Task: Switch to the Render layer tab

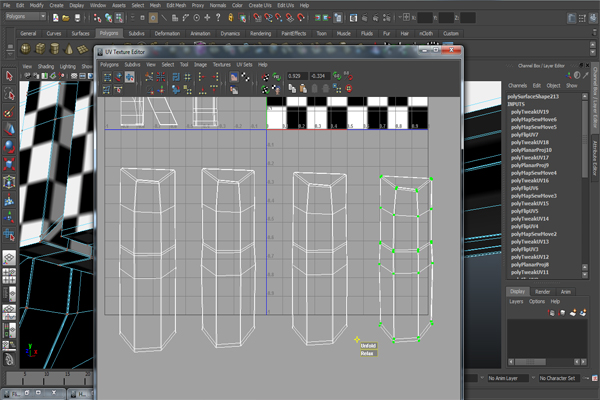Action: 542,292
